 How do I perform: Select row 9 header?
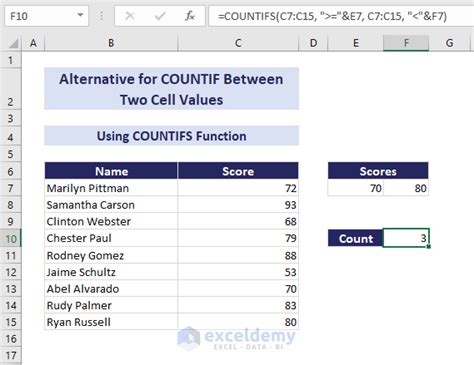click(x=11, y=221)
